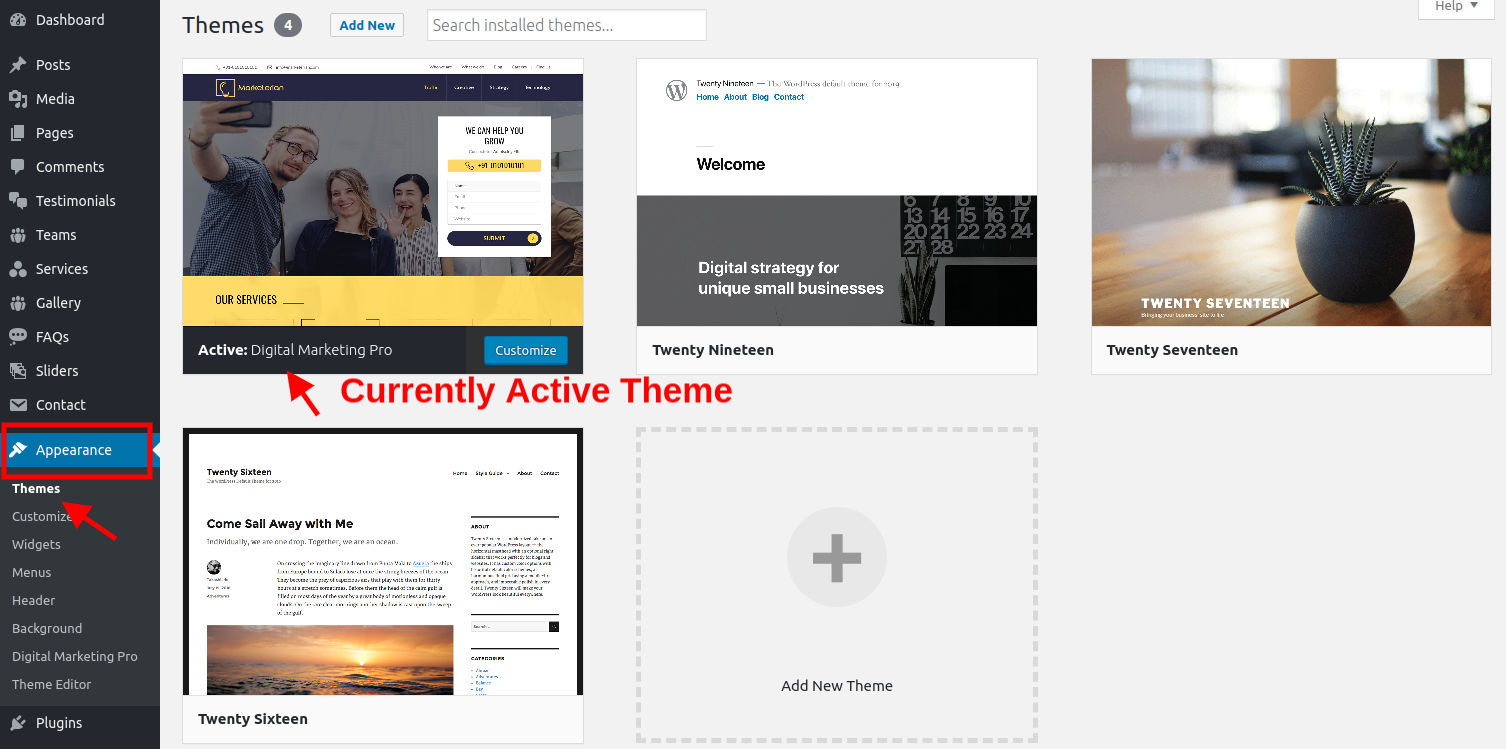Click the Active: Digital Marketing Pro label
Image resolution: width=1506 pixels, height=749 pixels.
(295, 350)
